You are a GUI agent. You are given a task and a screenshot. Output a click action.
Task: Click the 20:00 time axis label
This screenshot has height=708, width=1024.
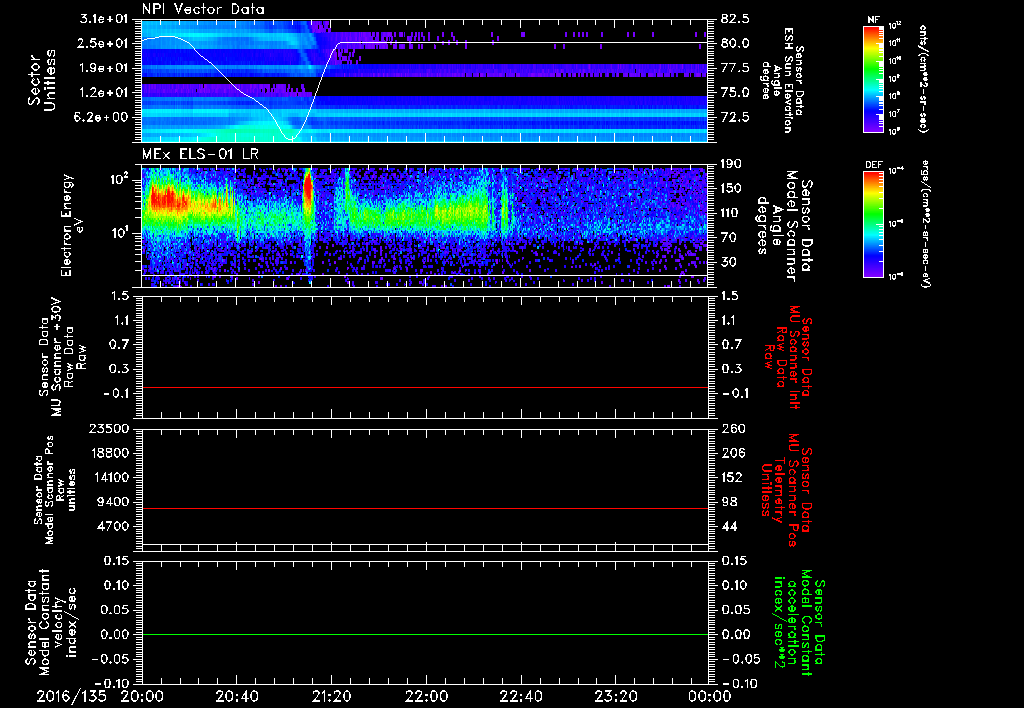tap(142, 696)
